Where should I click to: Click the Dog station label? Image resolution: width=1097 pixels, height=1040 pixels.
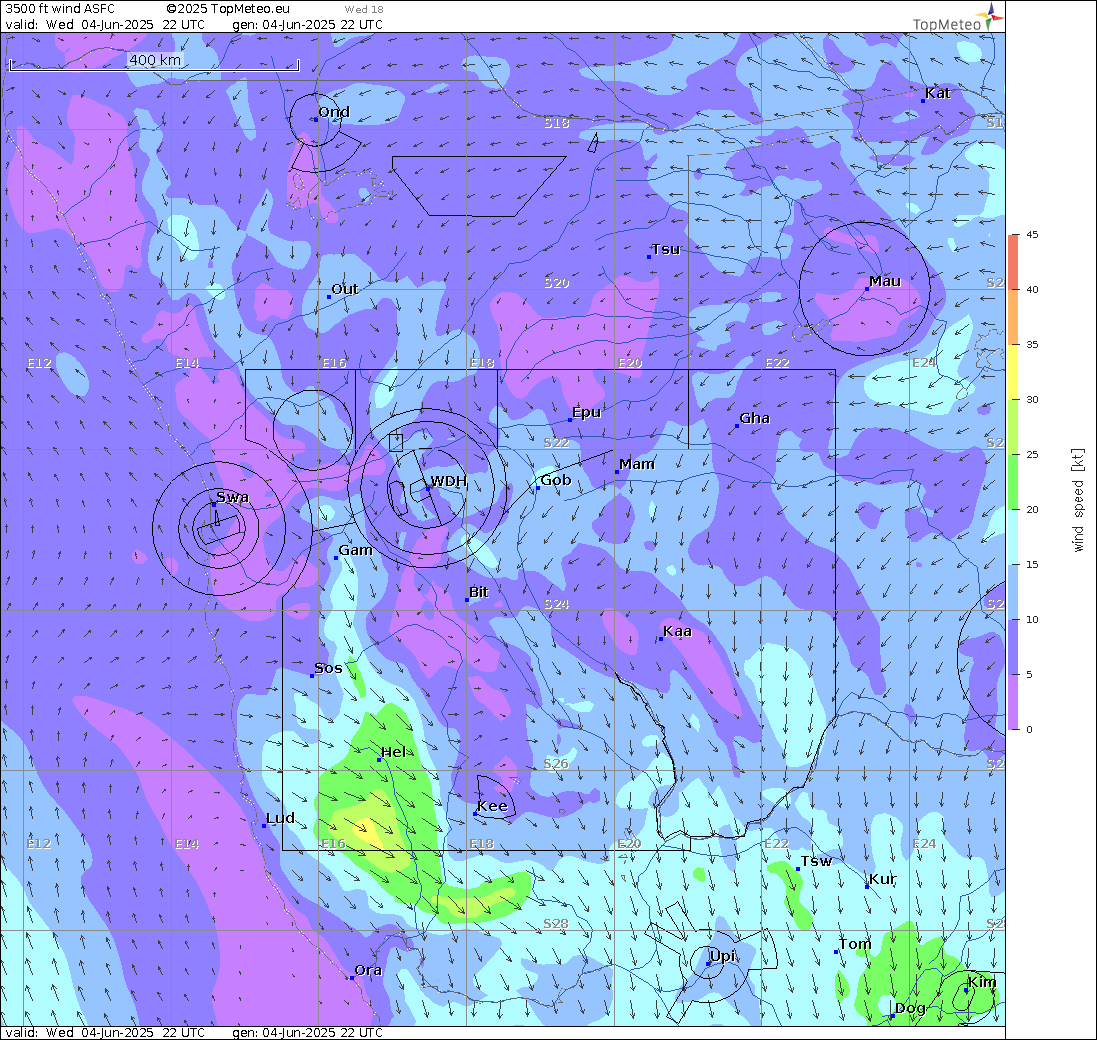pyautogui.click(x=910, y=1008)
